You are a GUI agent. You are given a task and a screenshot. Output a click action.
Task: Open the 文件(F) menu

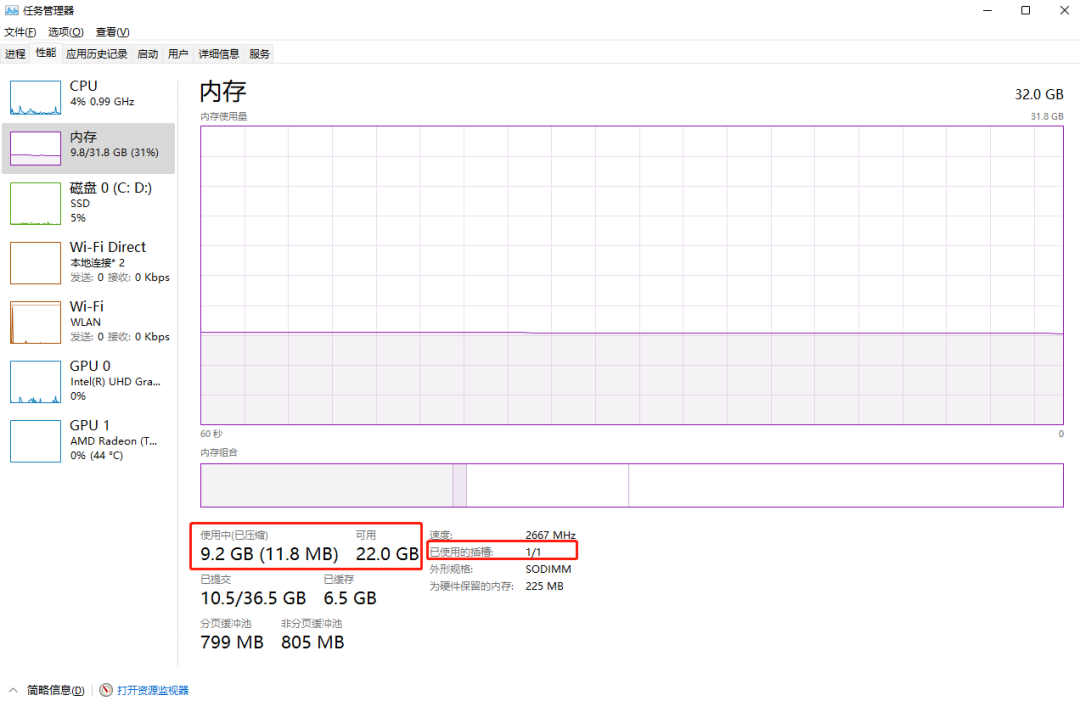[x=20, y=32]
